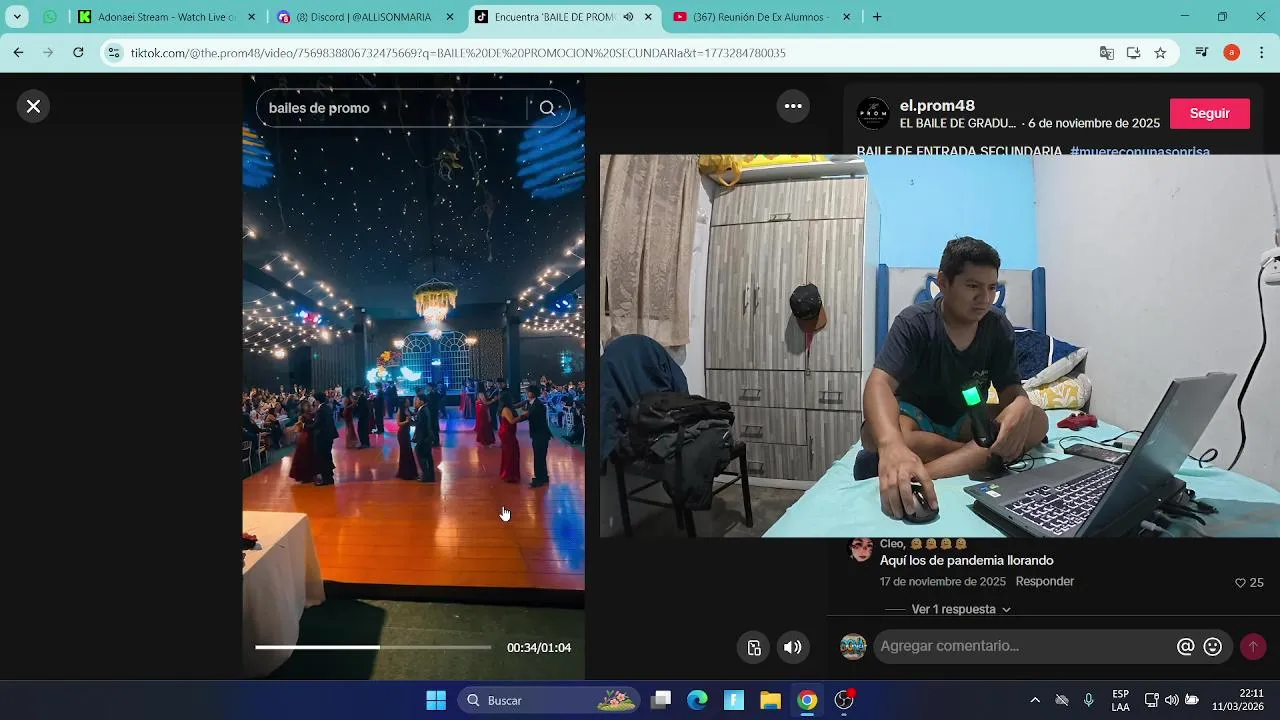This screenshot has height=720, width=1280.
Task: Click the Seguir follow button
Action: tap(1209, 113)
